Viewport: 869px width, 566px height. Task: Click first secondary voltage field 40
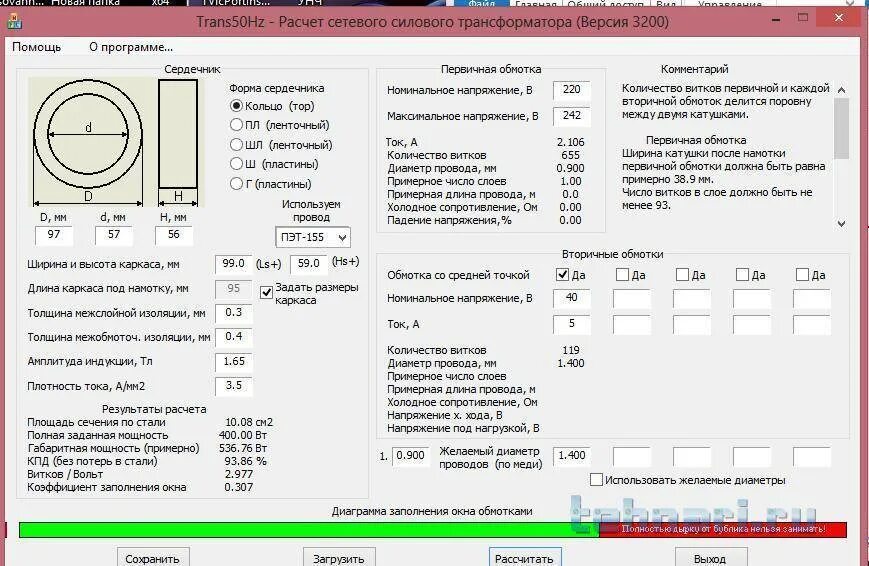click(x=571, y=298)
